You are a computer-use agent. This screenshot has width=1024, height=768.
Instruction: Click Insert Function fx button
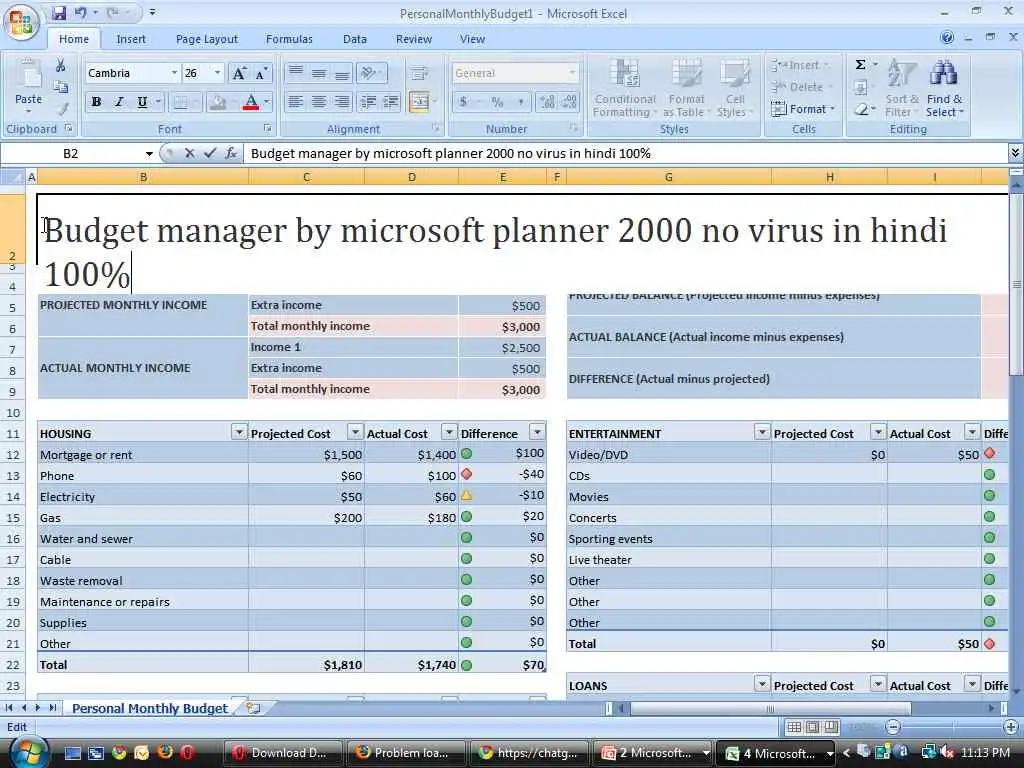click(231, 153)
